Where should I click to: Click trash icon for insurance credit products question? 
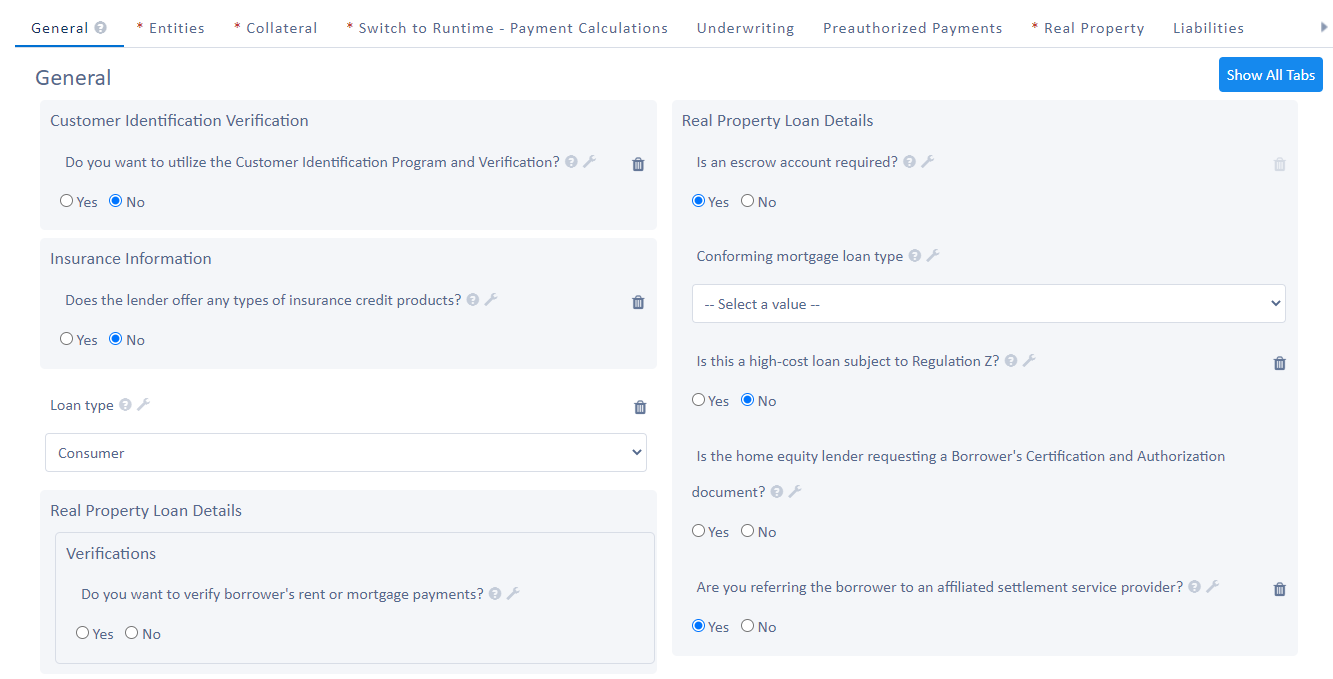pos(638,302)
